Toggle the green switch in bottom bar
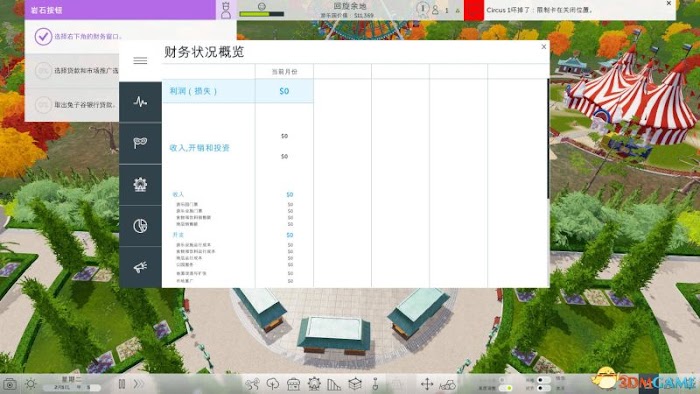The image size is (700, 394). tap(505, 388)
